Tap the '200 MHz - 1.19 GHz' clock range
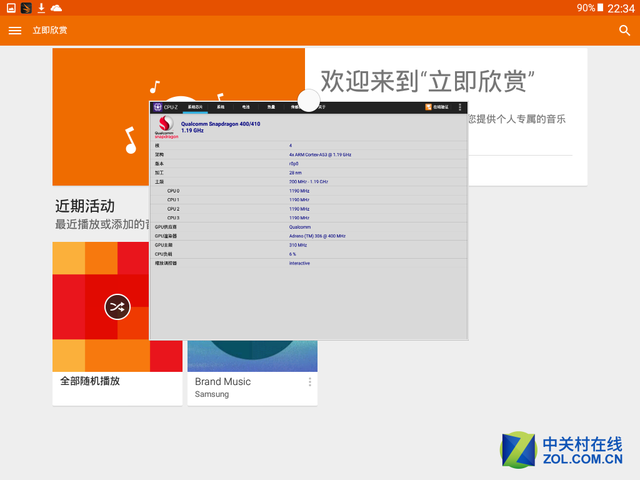This screenshot has width=640, height=480. (x=309, y=182)
